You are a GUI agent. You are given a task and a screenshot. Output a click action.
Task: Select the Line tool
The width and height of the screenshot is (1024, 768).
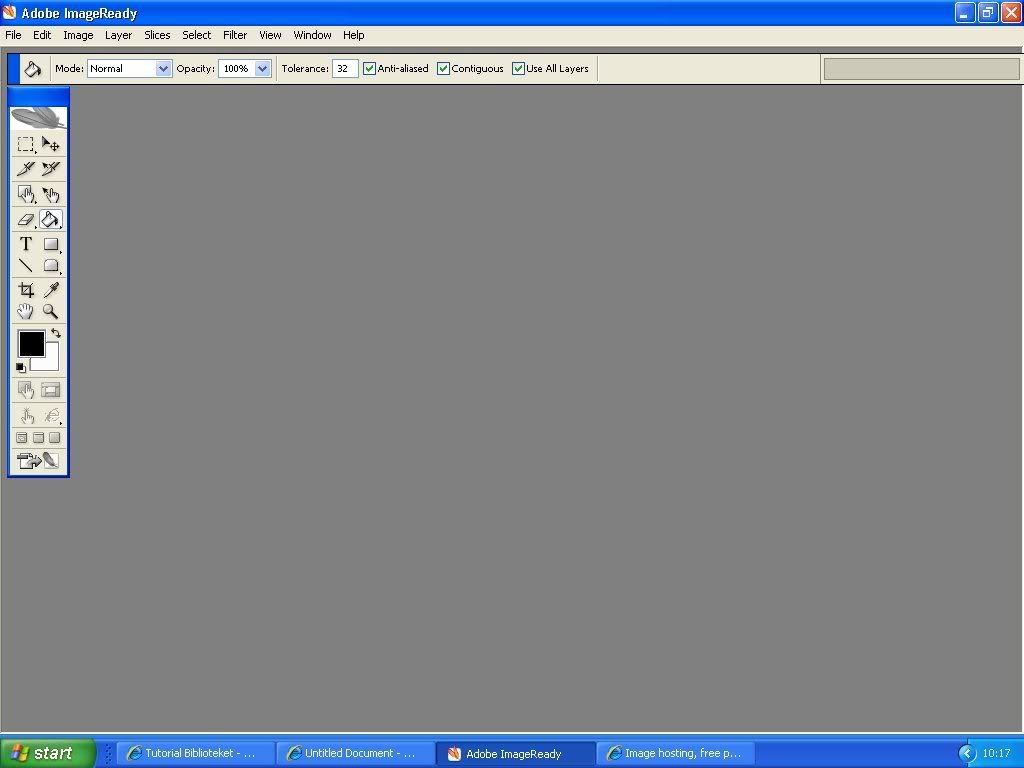25,265
